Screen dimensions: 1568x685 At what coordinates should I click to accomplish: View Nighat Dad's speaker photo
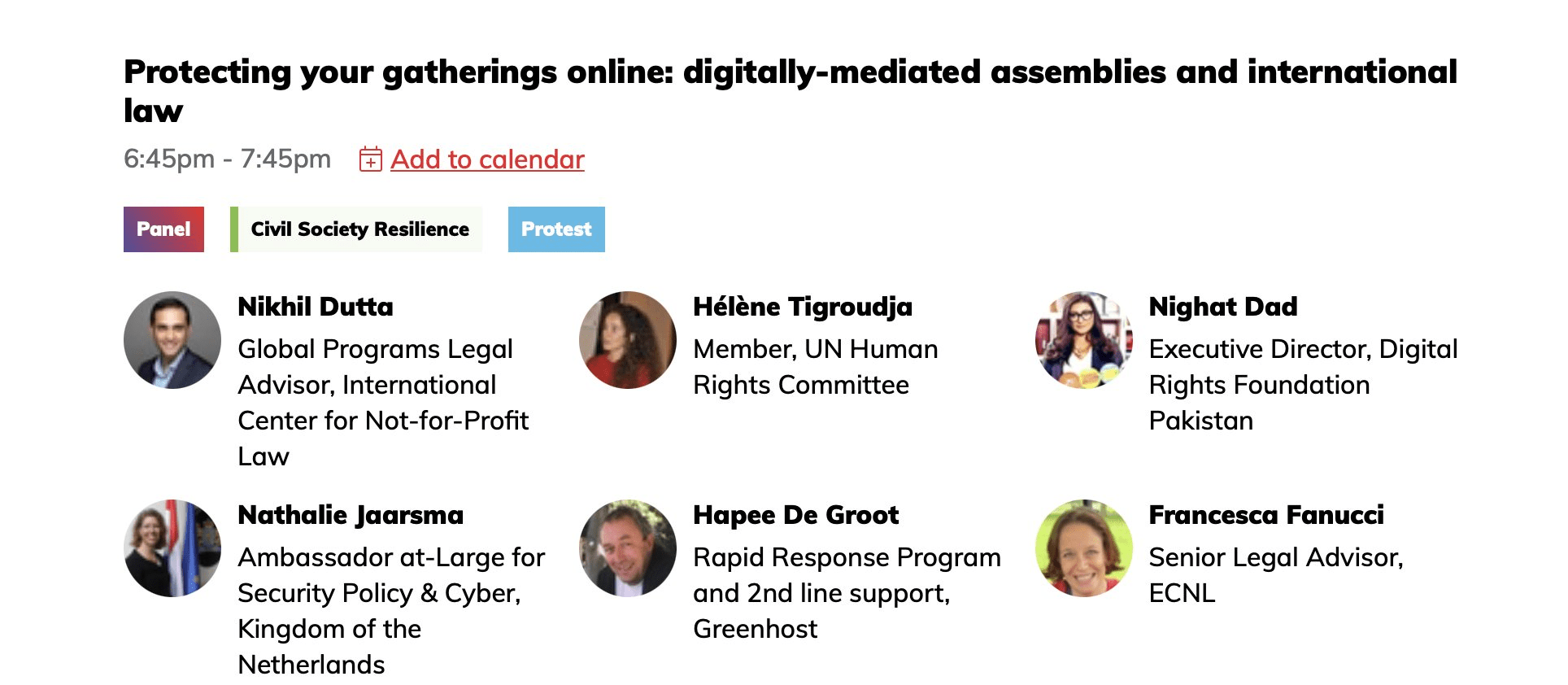(x=1083, y=340)
